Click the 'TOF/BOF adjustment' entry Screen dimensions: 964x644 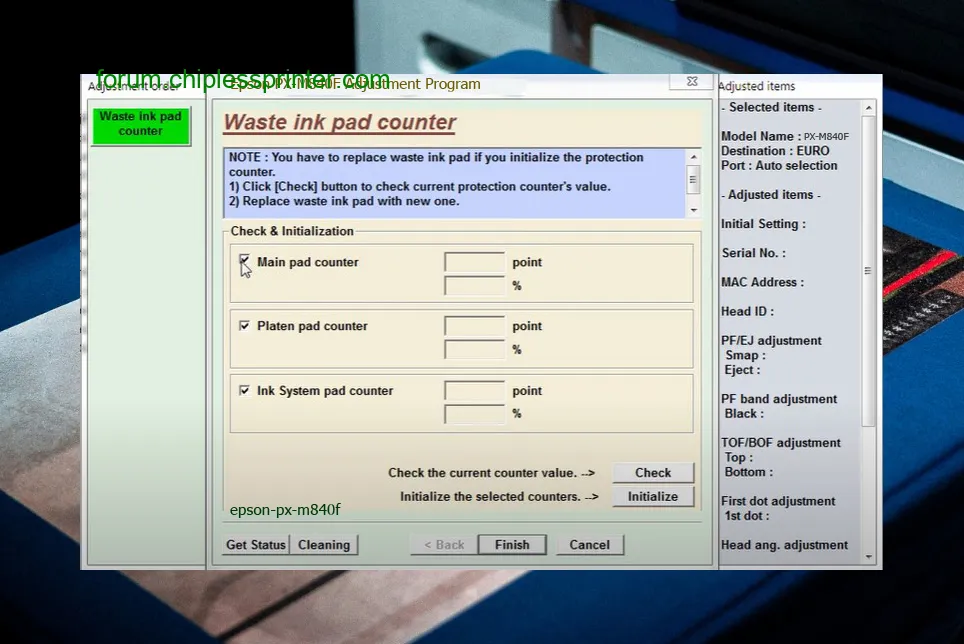(781, 442)
